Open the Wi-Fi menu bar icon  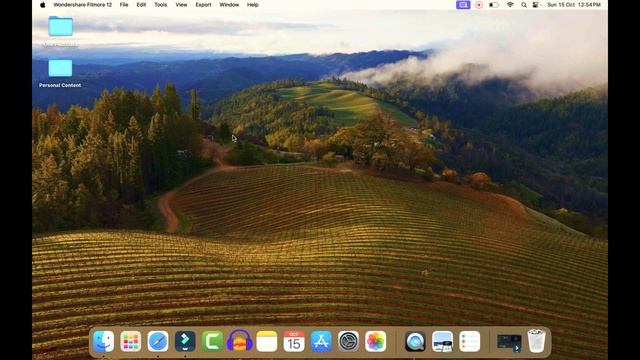[510, 5]
